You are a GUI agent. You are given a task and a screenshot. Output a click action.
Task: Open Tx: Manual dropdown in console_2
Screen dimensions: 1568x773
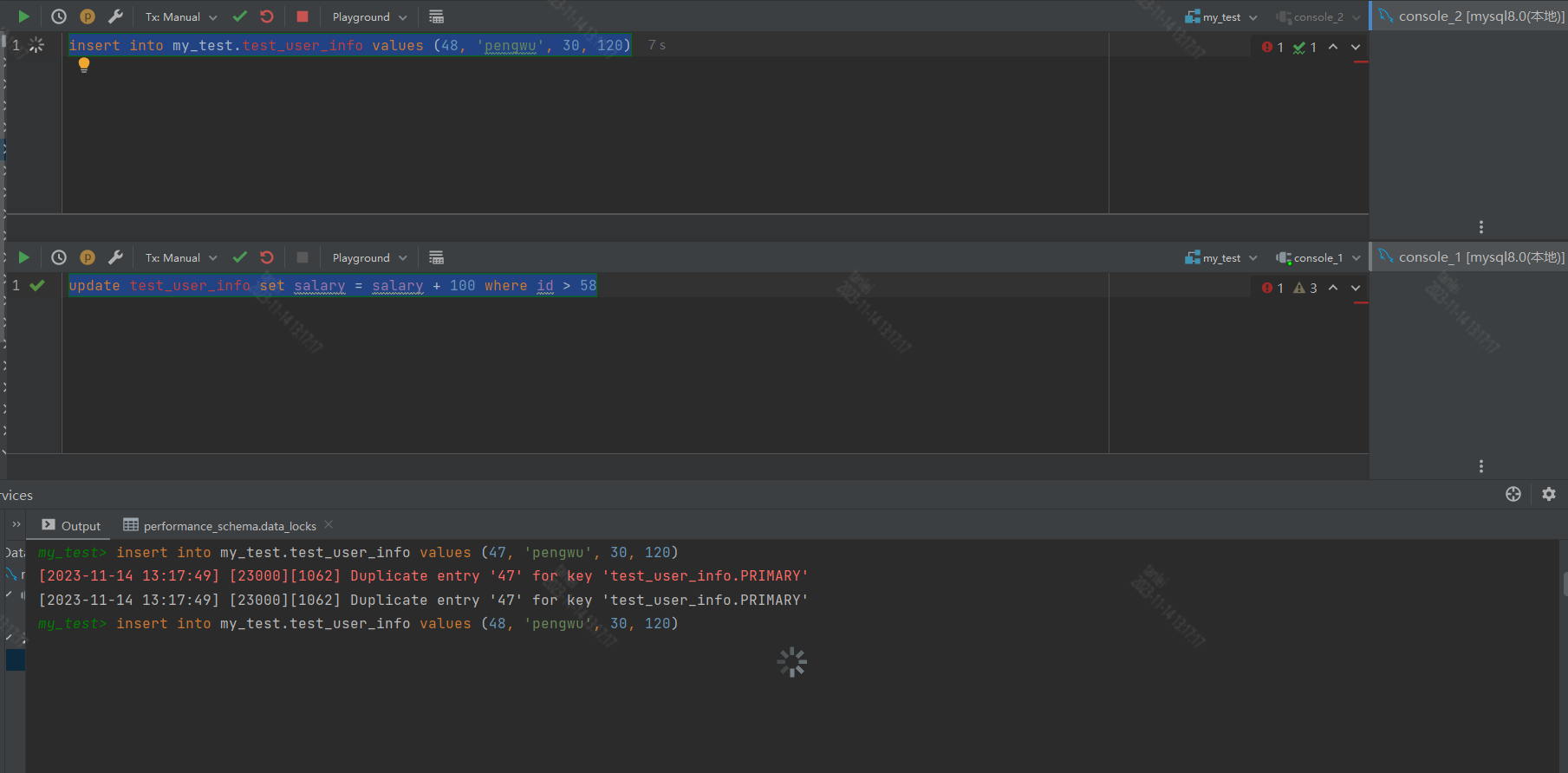coord(181,16)
